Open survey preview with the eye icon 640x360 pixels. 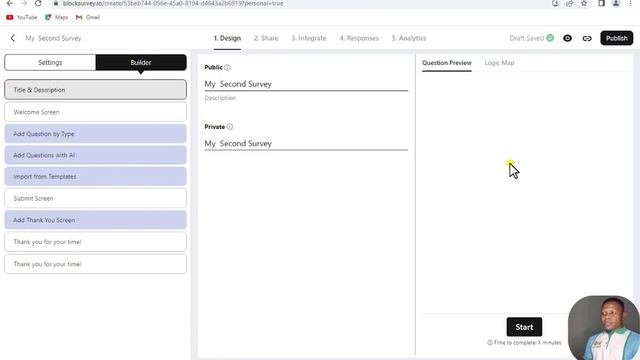point(567,38)
